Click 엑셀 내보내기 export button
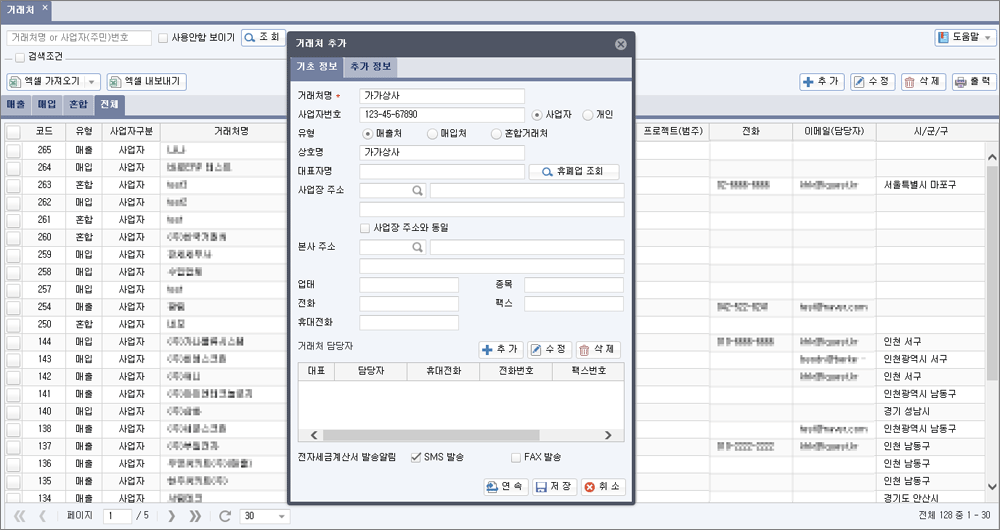 click(x=147, y=82)
